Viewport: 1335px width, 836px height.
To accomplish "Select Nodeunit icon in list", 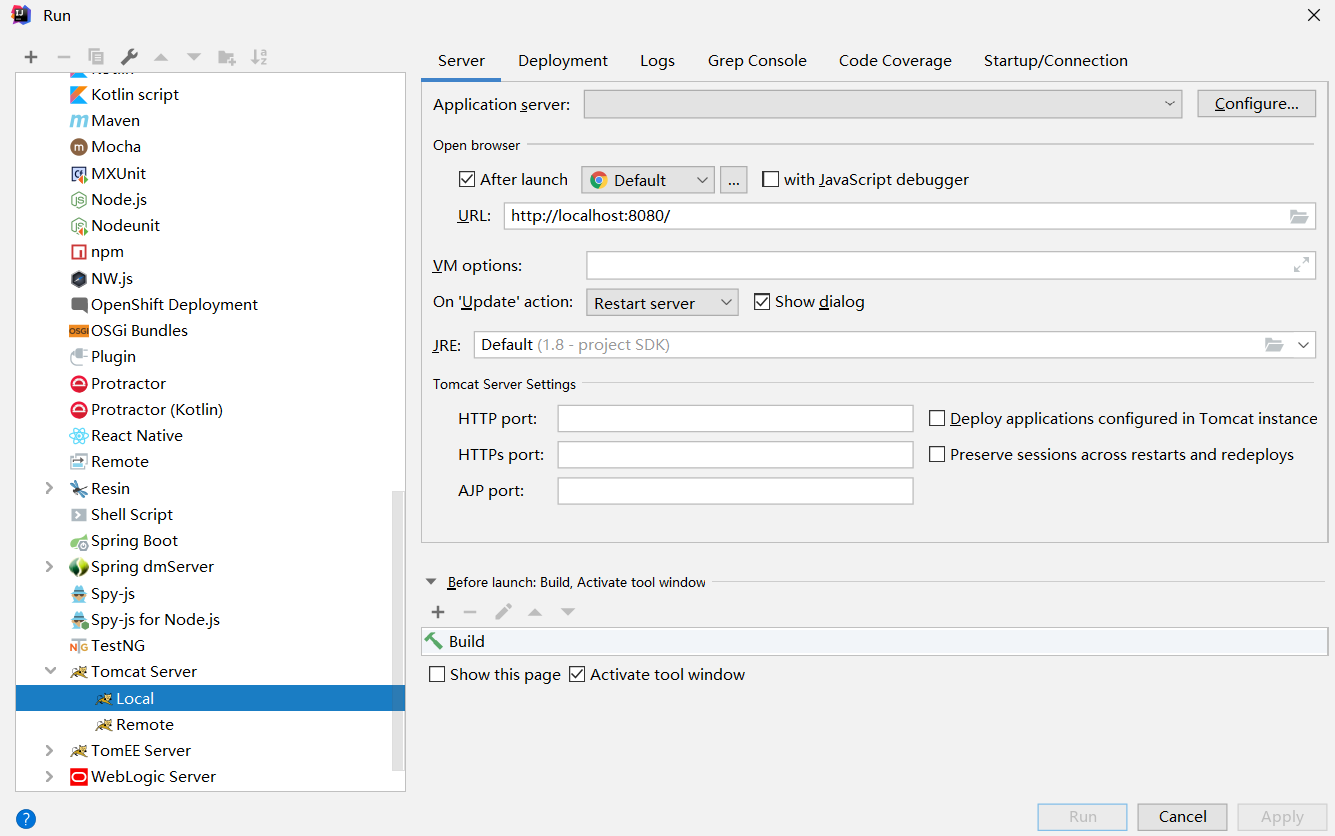I will coord(79,226).
